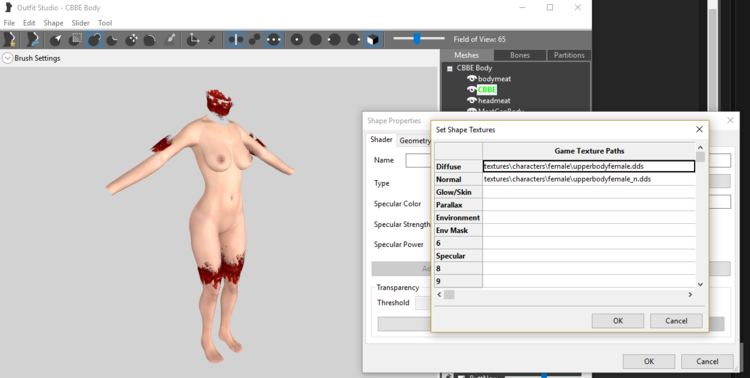
Task: Hide the bodymeat mesh via eye icon
Action: coord(472,78)
